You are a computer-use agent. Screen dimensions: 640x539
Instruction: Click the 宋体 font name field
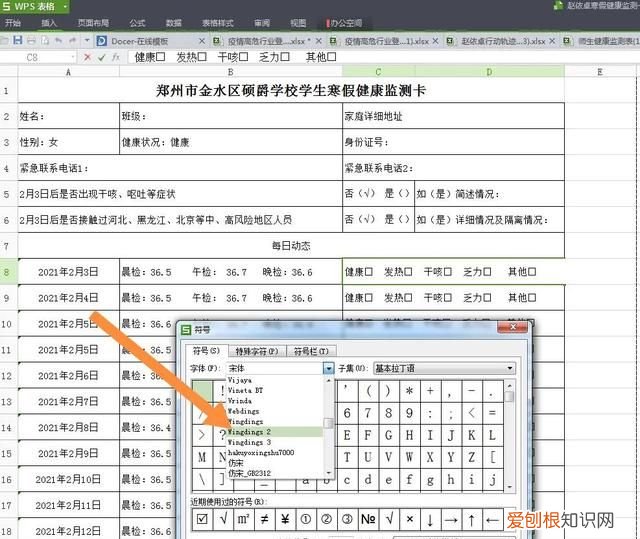(x=276, y=368)
